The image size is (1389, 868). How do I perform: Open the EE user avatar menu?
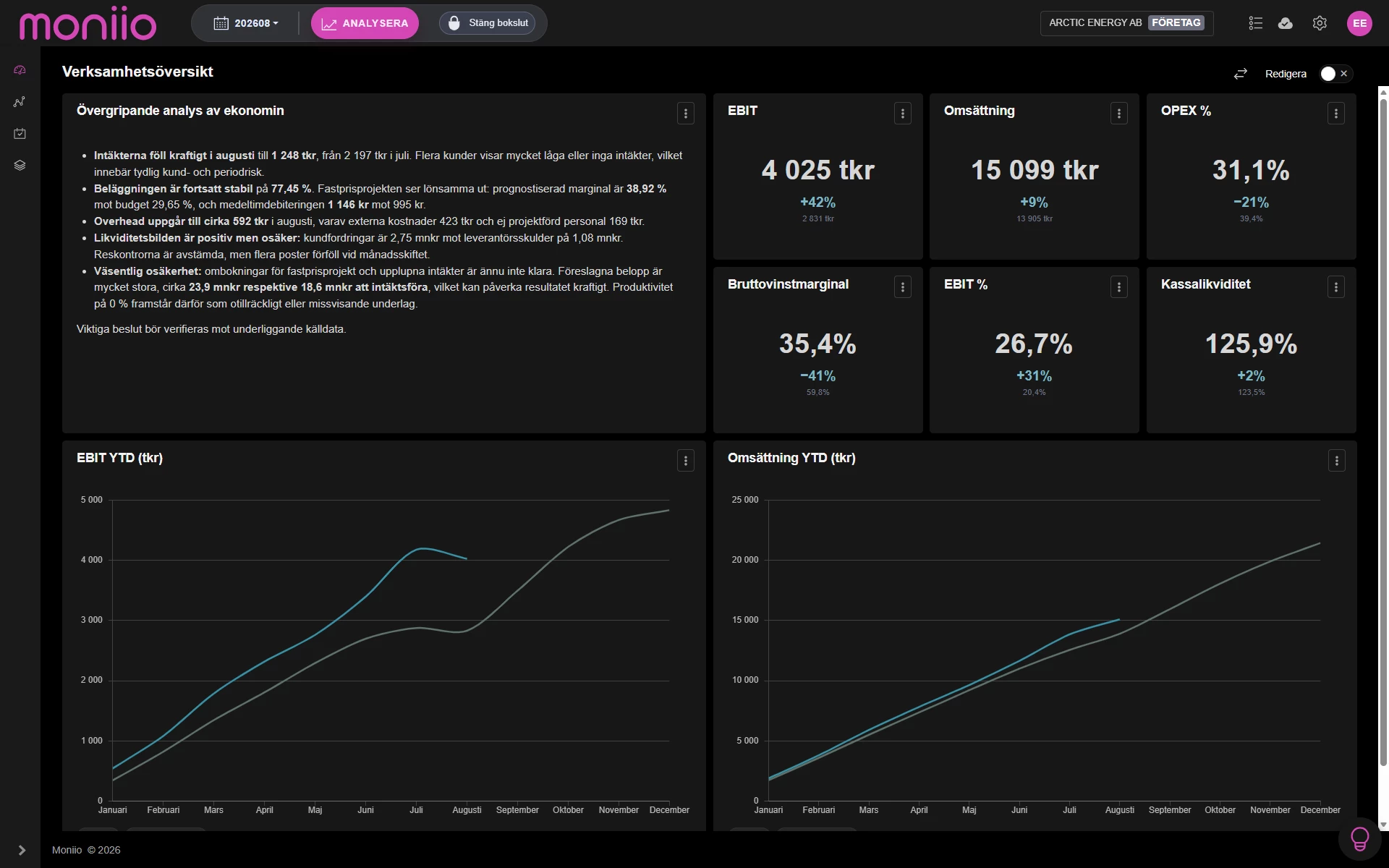[x=1359, y=23]
